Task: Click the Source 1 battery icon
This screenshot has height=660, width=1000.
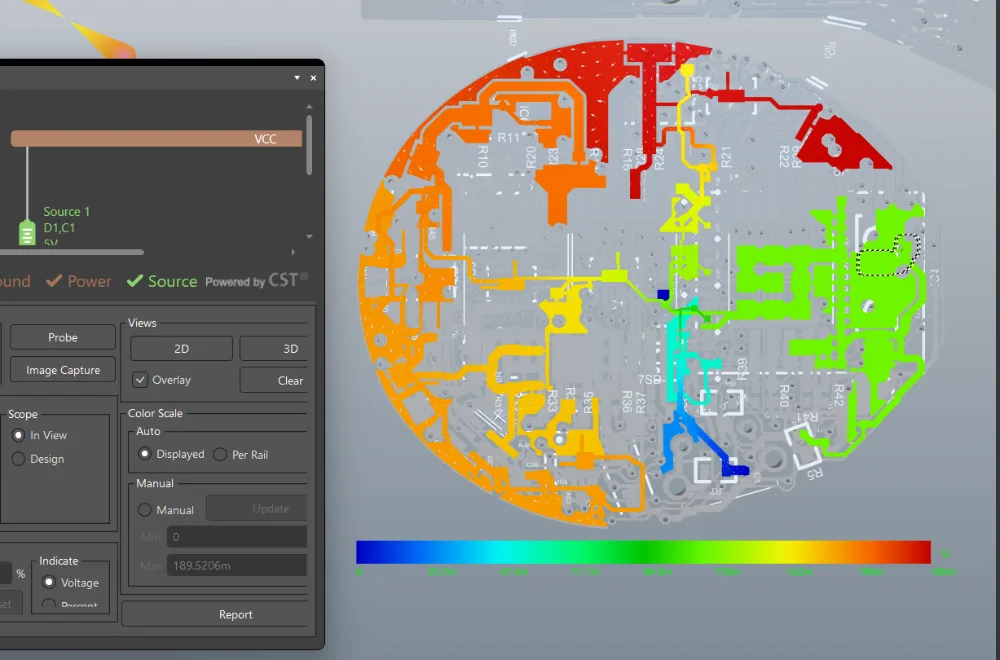Action: tap(27, 232)
